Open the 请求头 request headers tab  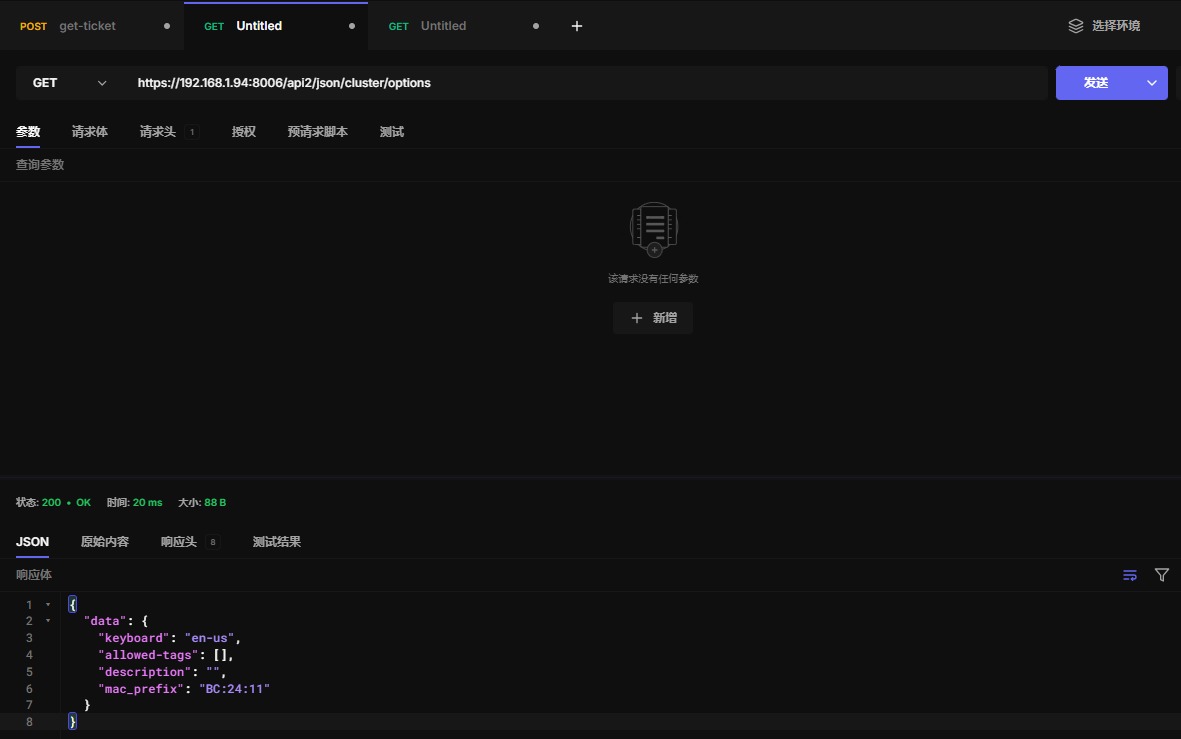tap(158, 132)
